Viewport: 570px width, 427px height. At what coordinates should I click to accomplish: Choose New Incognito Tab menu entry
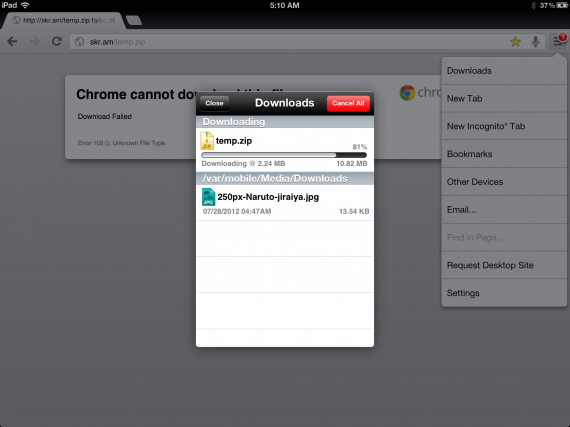pyautogui.click(x=504, y=126)
